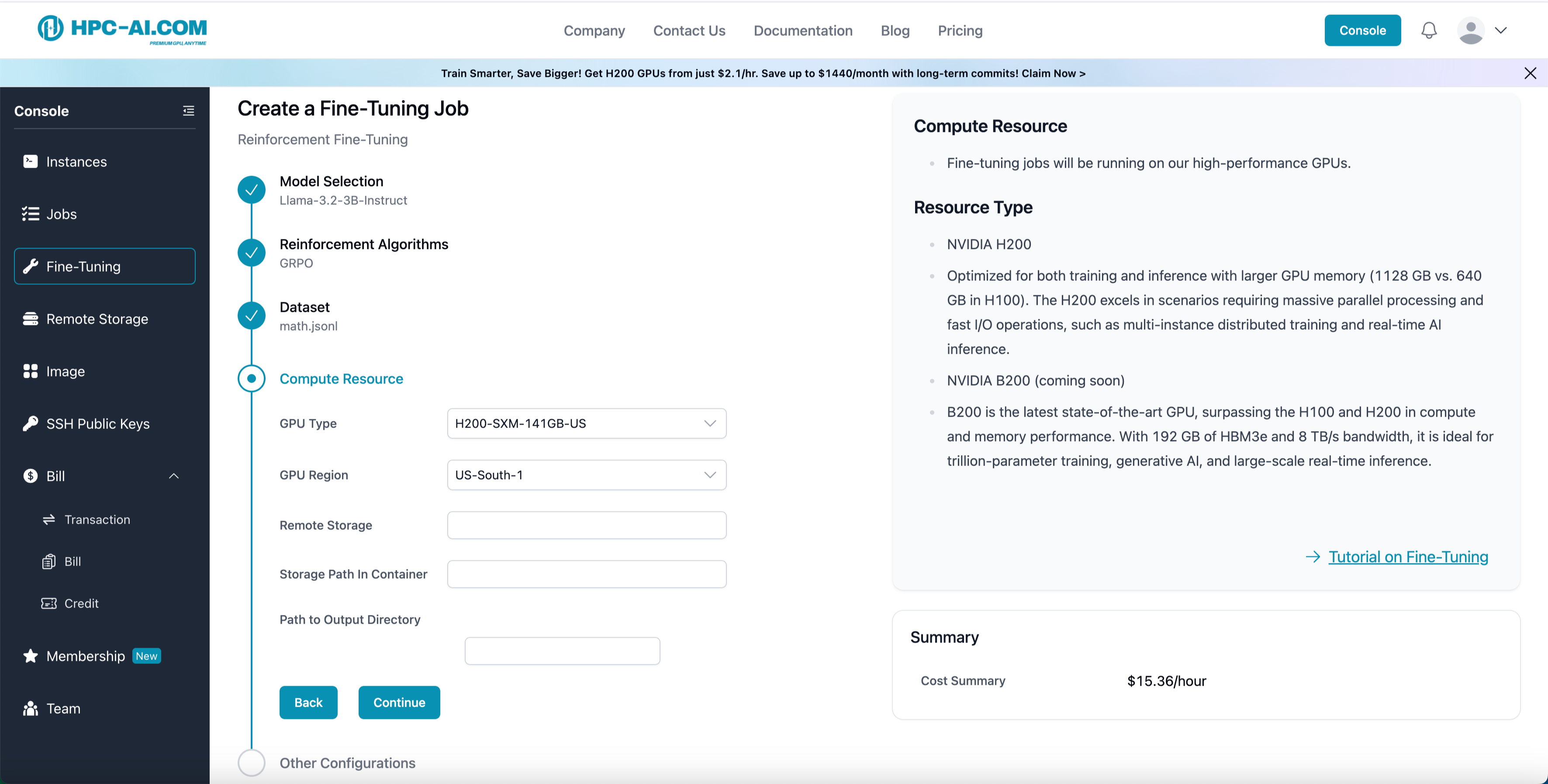Screen dimensions: 1548x784
Task: Open Remote Storage in the sidebar
Action: point(97,319)
